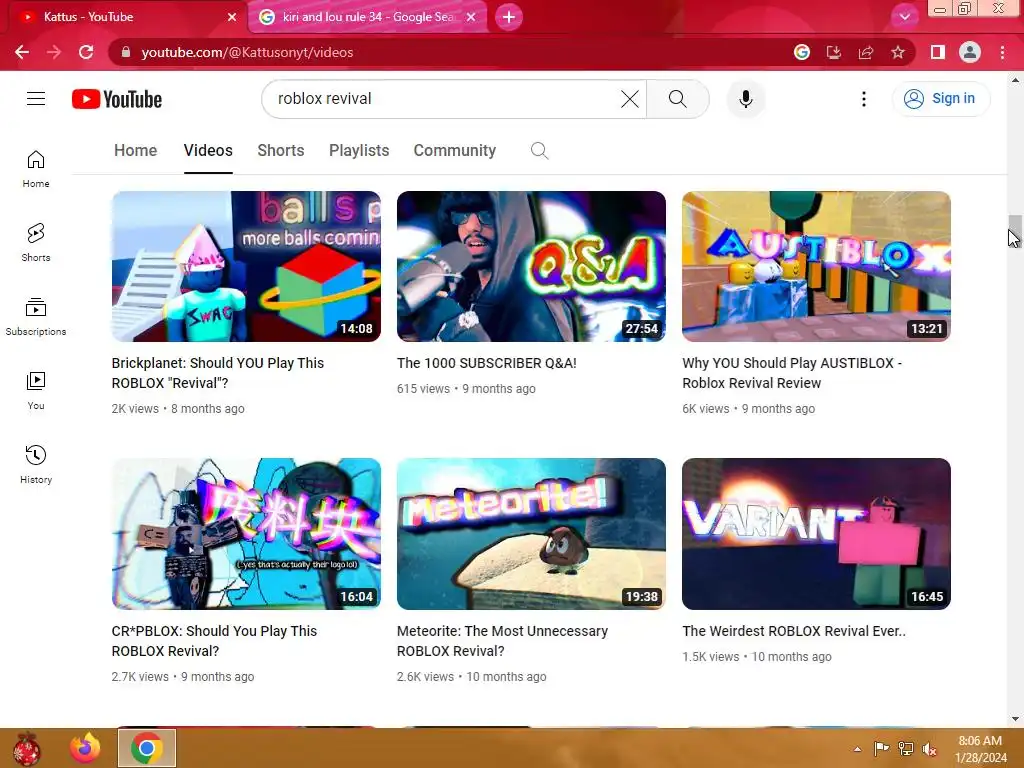Expand the tab search dropdown arrow
The width and height of the screenshot is (1024, 768).
tap(904, 17)
